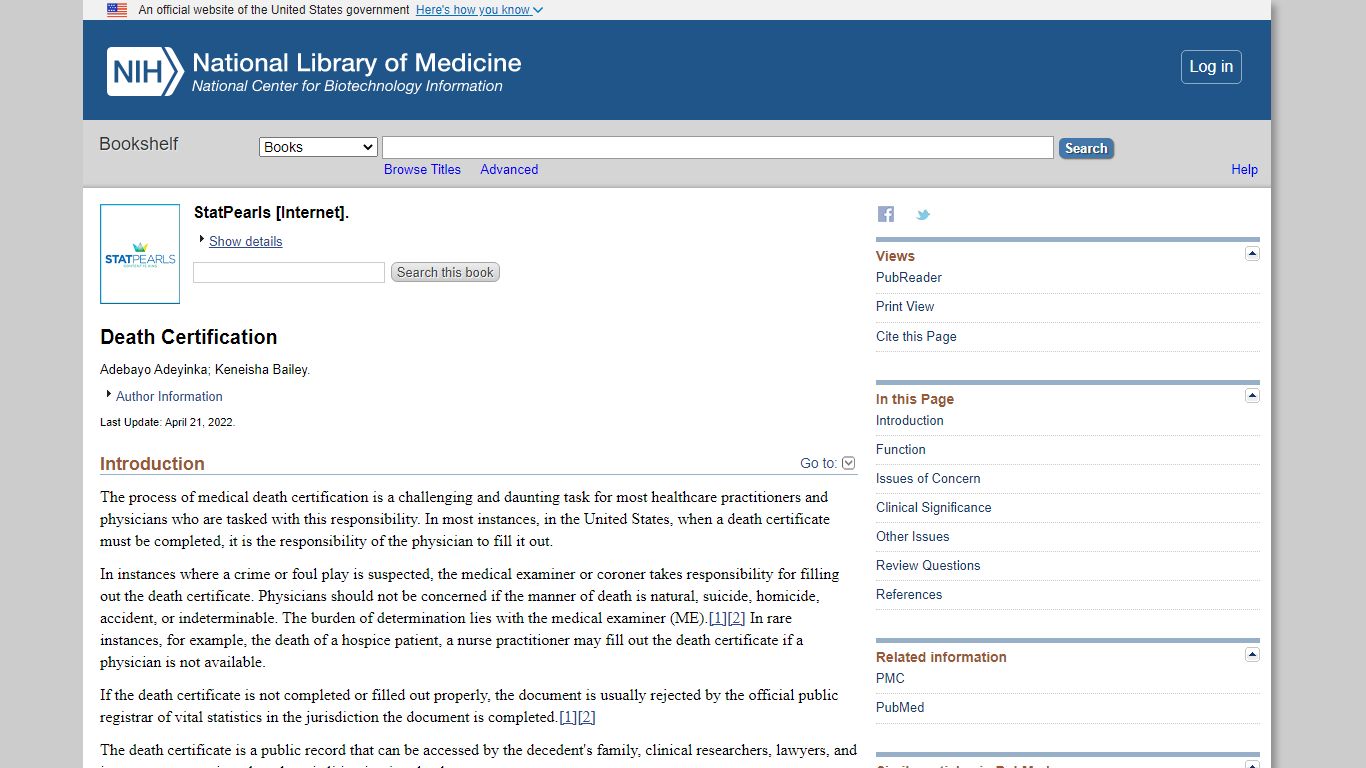
Task: Open PubMed related information link
Action: coord(900,707)
